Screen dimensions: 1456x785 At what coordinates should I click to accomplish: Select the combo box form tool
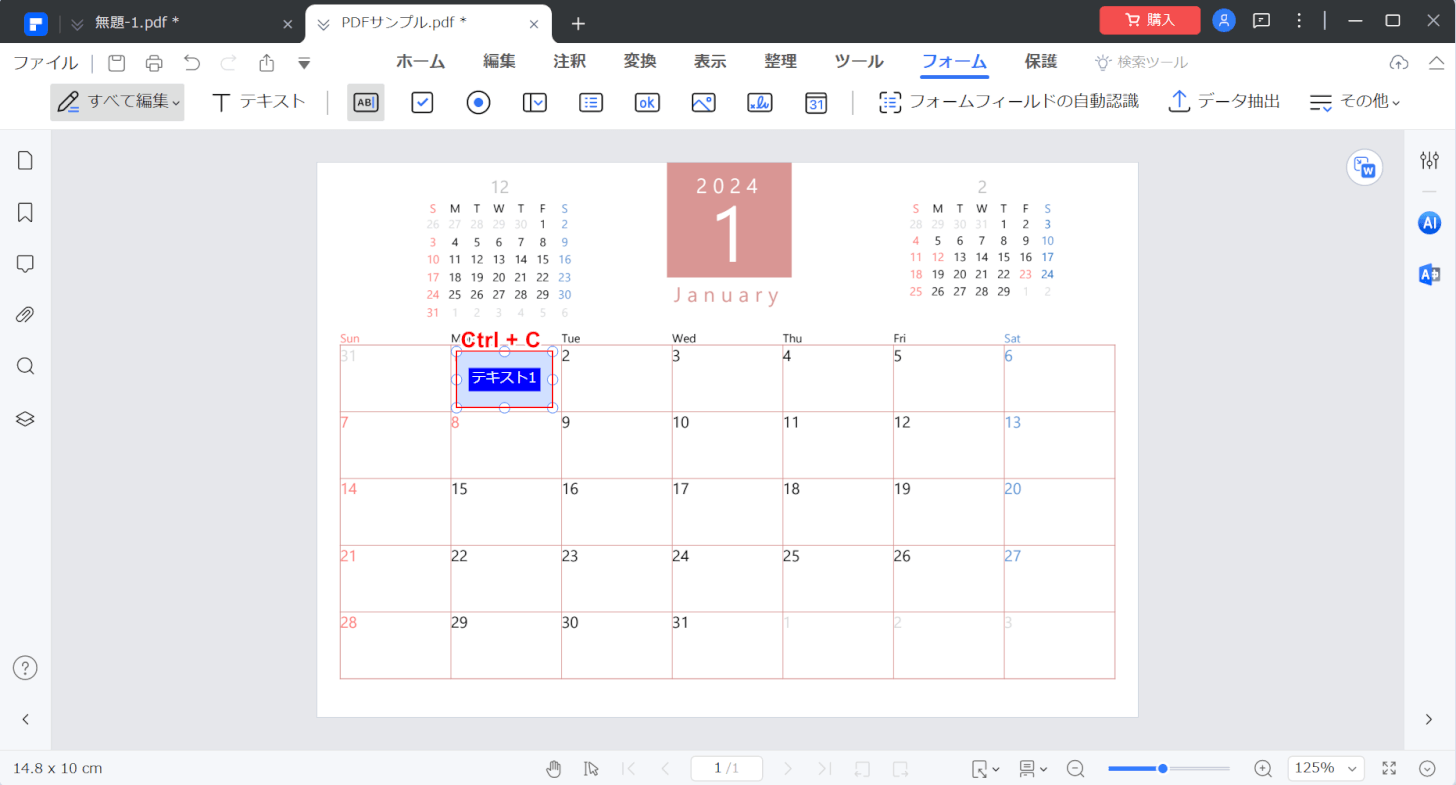click(535, 102)
